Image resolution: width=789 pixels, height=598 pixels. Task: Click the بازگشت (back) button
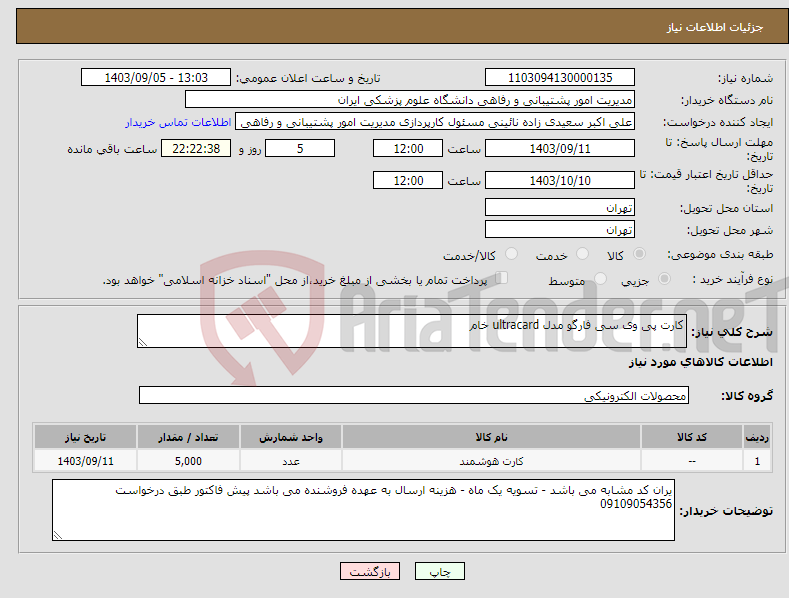[x=370, y=571]
